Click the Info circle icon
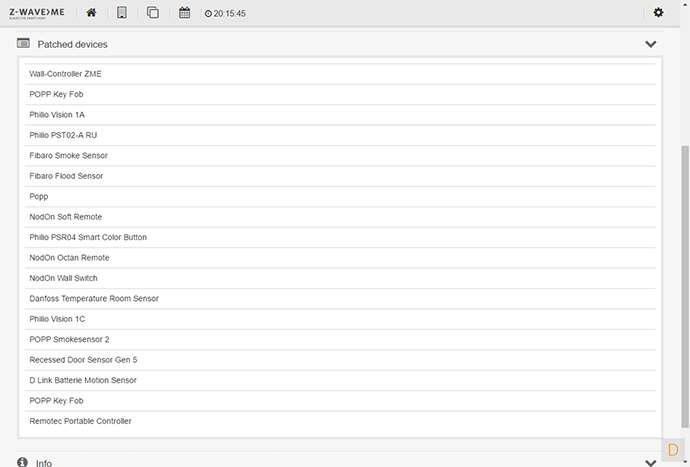Screen dimensions: 690x467 click(22, 462)
